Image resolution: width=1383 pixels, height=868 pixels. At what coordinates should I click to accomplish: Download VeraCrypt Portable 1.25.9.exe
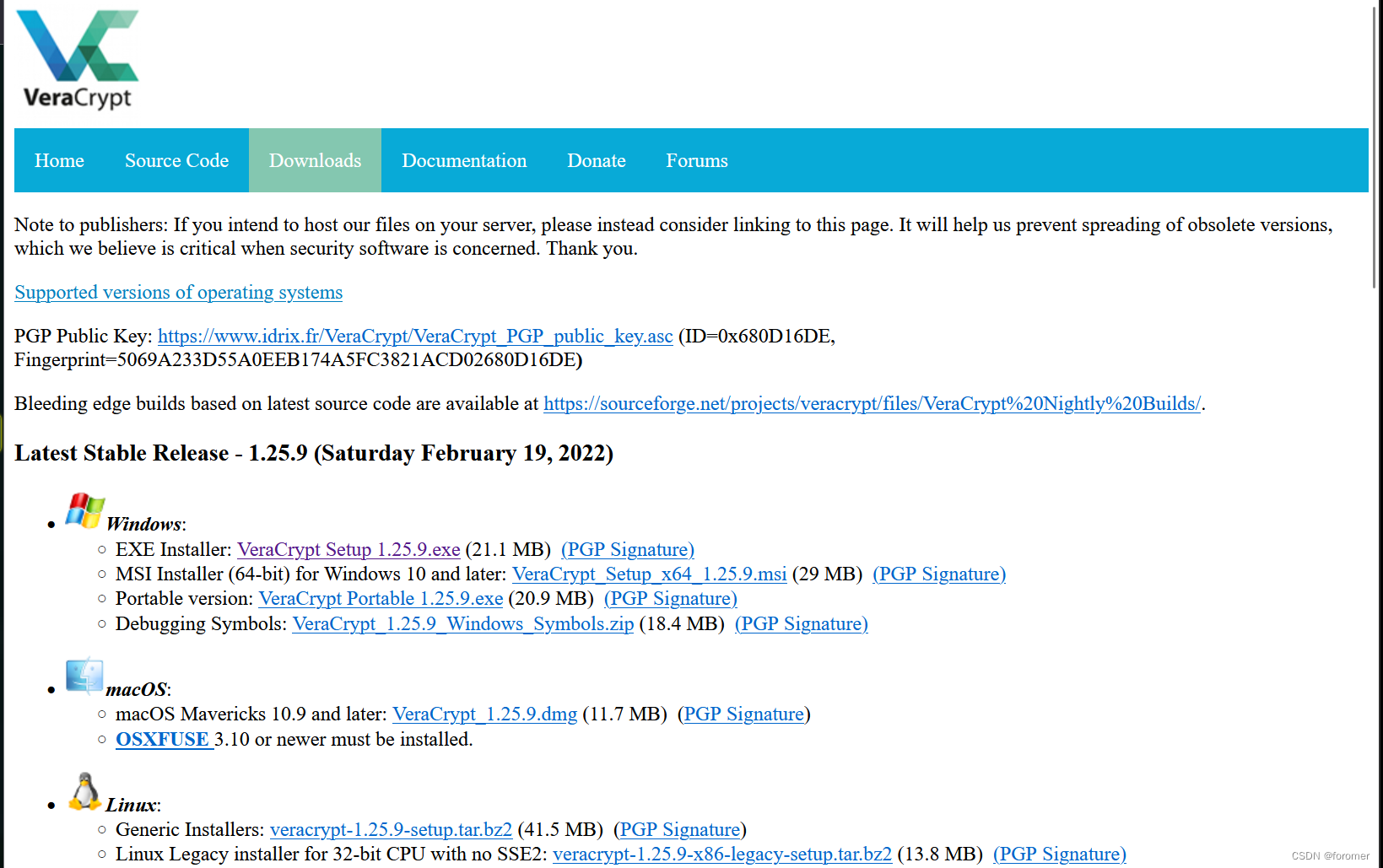(x=381, y=598)
